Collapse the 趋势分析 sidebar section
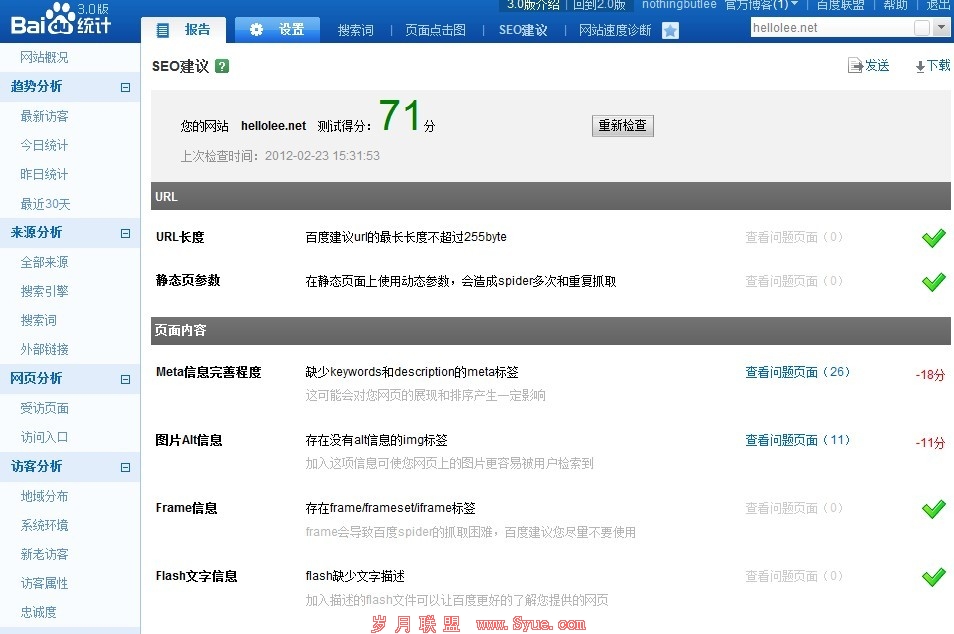The image size is (954, 634). (125, 87)
